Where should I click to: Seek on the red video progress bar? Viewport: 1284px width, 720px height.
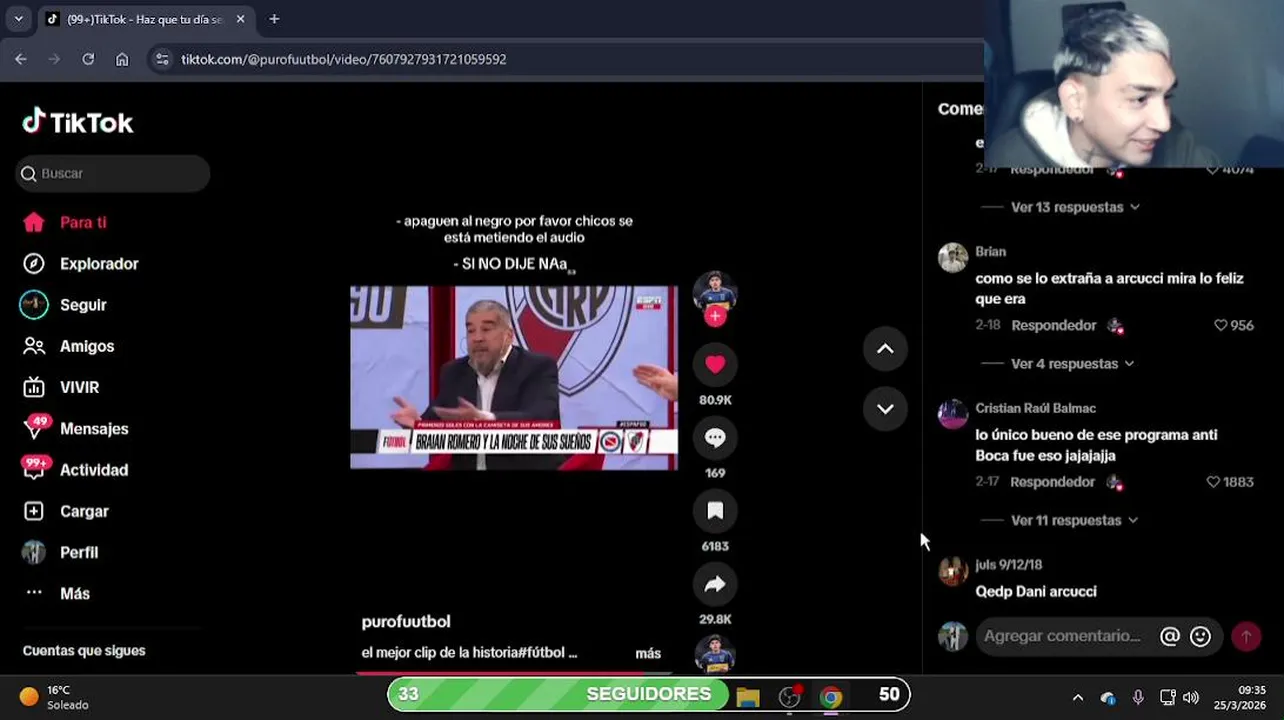pyautogui.click(x=514, y=672)
